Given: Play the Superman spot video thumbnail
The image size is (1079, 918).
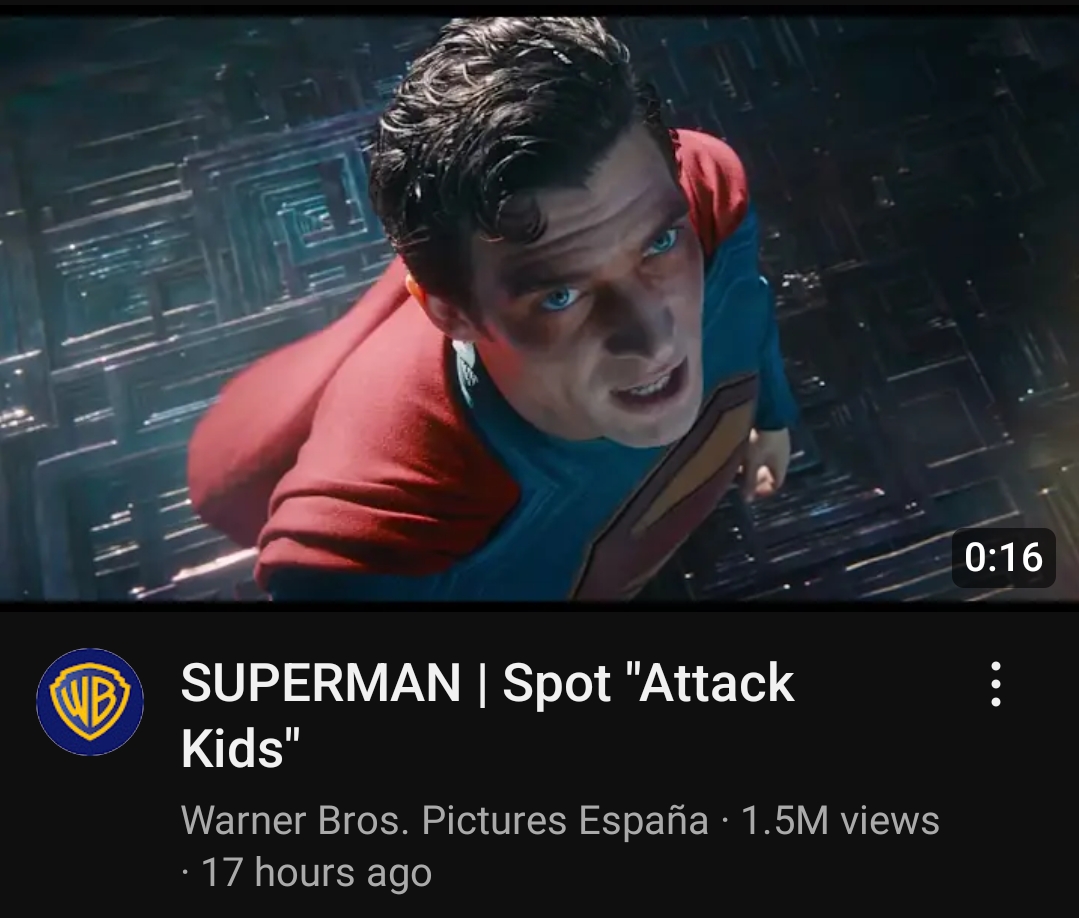Looking at the screenshot, I should click(540, 308).
